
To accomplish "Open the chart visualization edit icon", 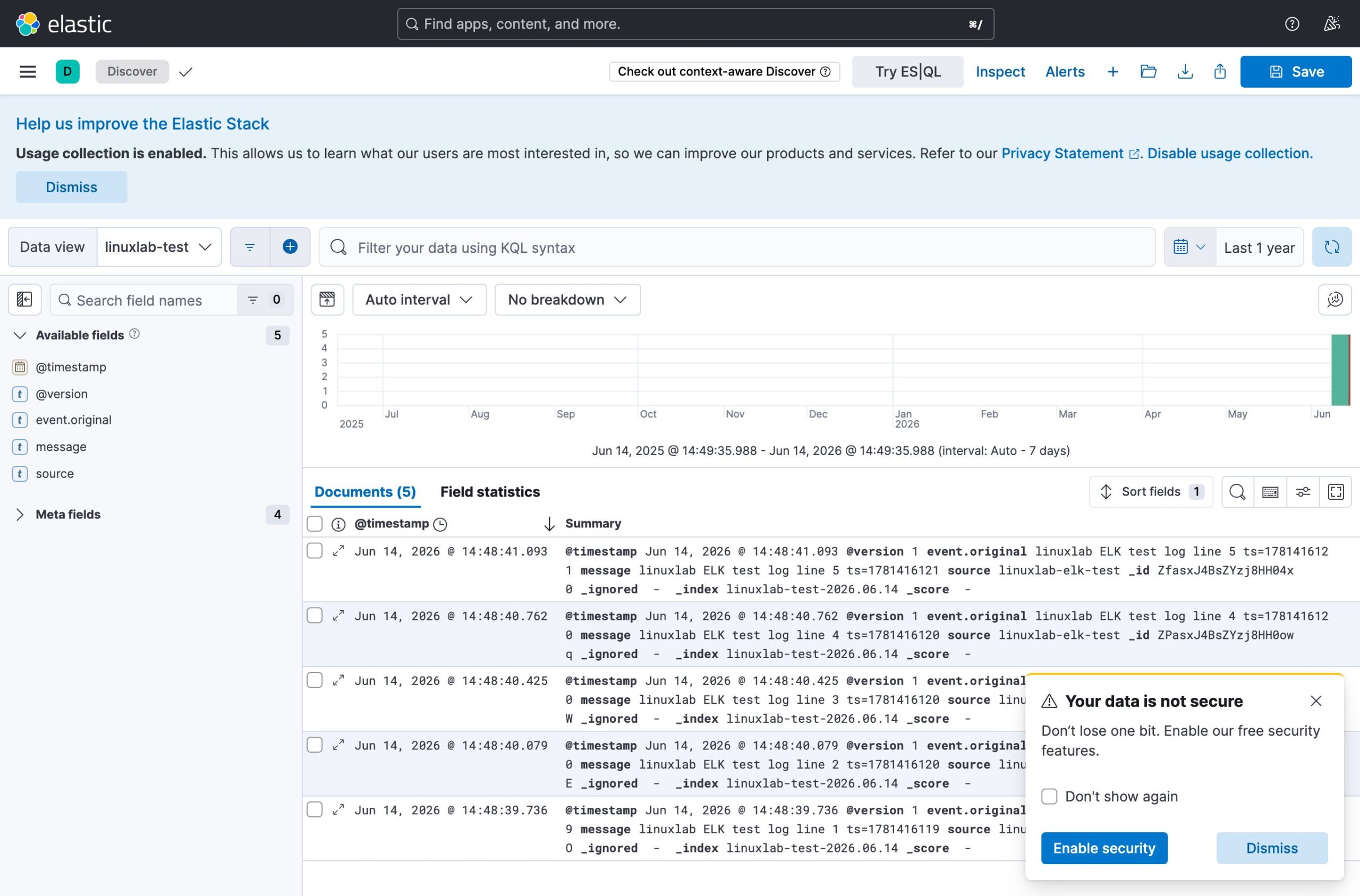I will (x=1335, y=300).
